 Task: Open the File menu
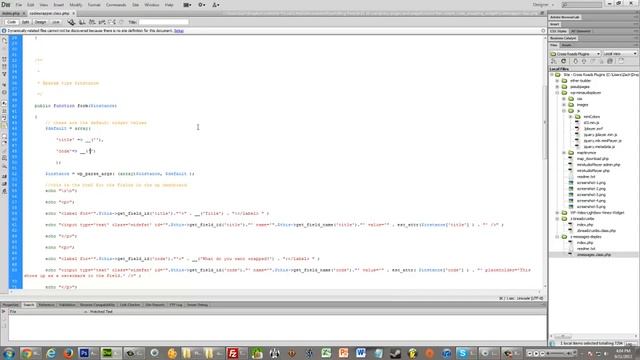pyautogui.click(x=19, y=5)
